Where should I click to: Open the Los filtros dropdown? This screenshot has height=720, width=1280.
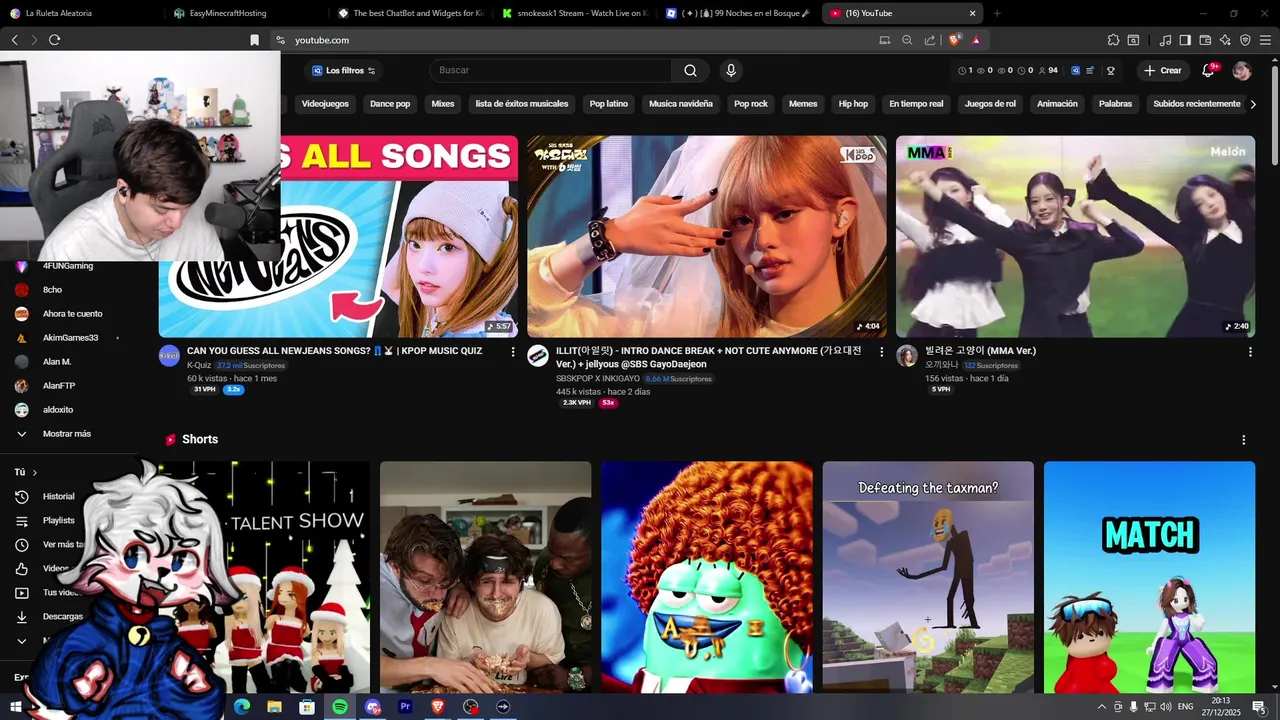pyautogui.click(x=343, y=71)
